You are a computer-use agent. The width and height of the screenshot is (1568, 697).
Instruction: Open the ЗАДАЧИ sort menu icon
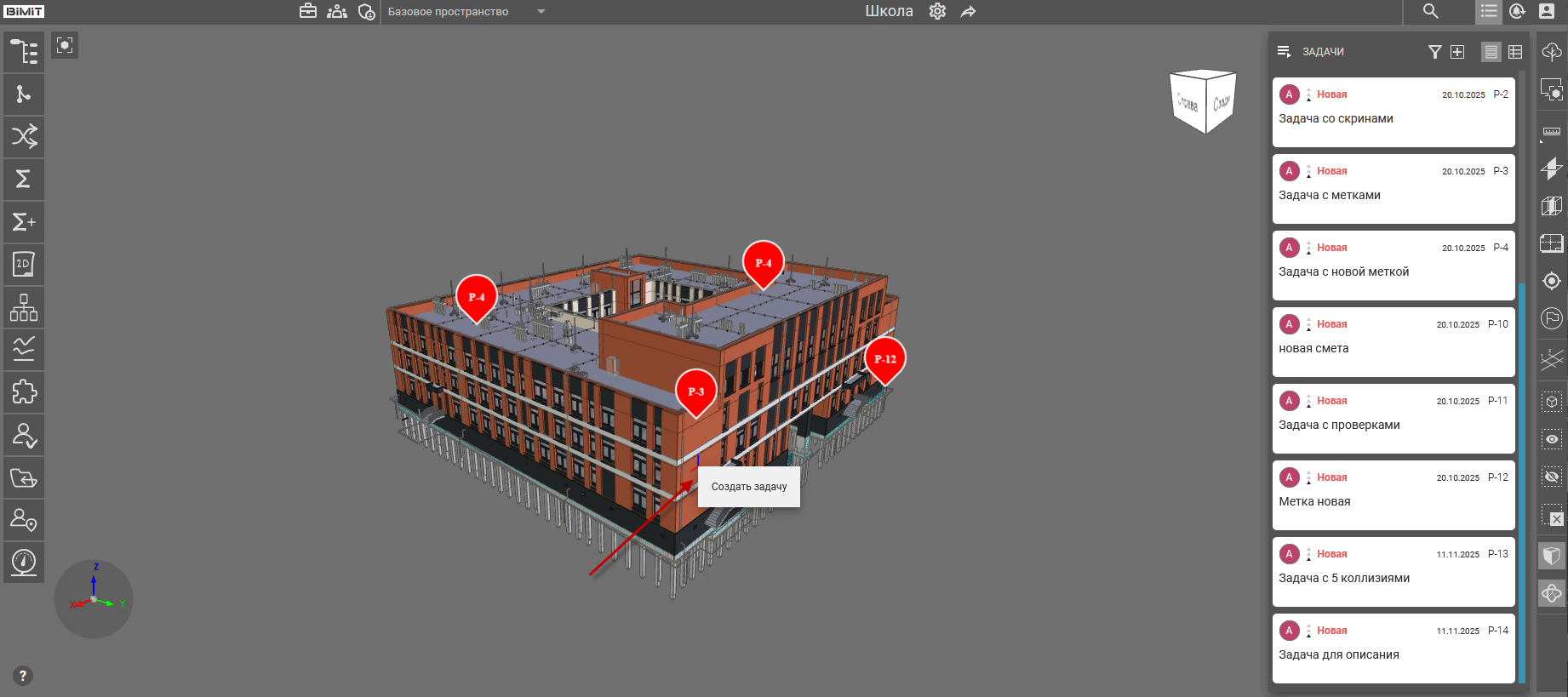[x=1284, y=52]
